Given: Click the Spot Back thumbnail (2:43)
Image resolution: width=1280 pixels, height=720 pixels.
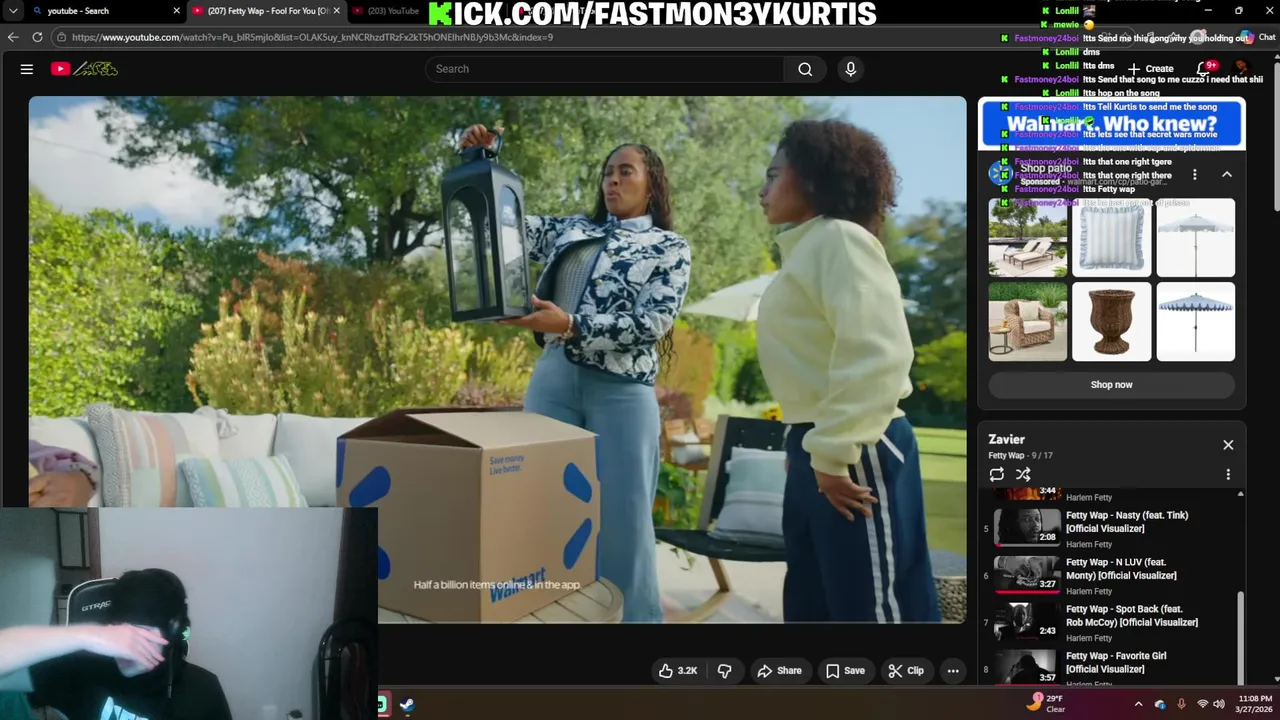Looking at the screenshot, I should point(1027,620).
